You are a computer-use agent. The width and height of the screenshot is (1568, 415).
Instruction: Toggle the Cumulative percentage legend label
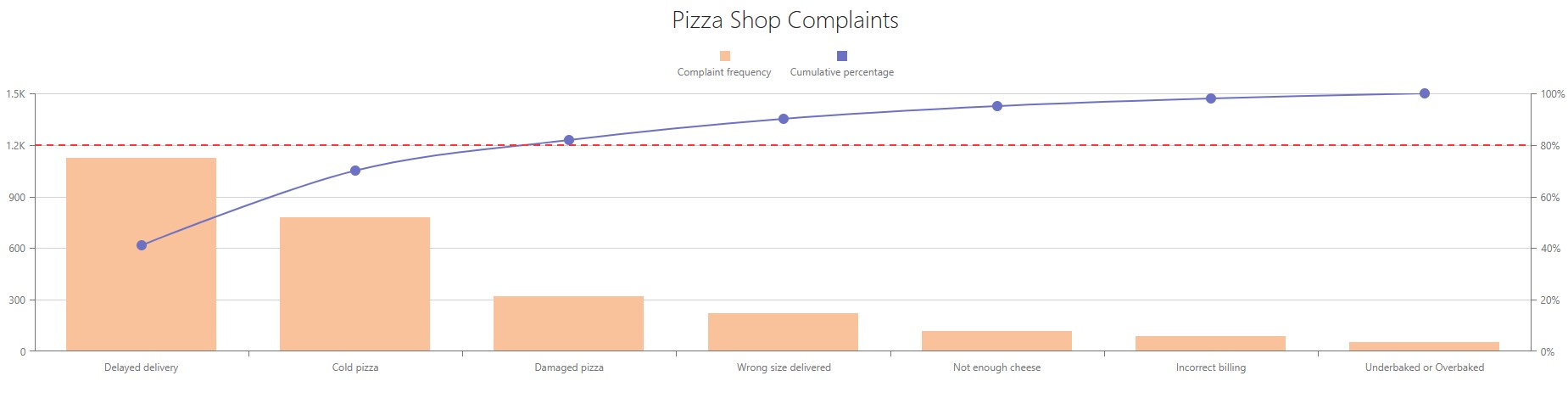coord(842,72)
